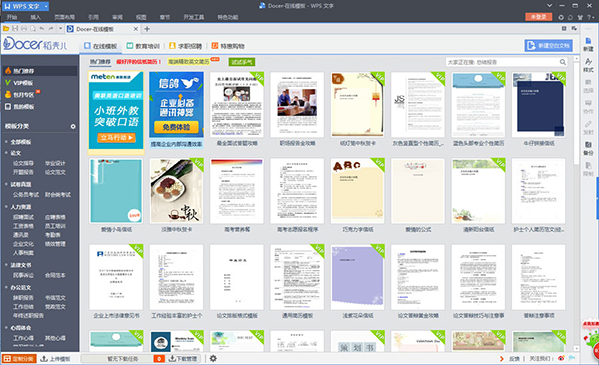Open the 视图 ribbon tab
This screenshot has width=599, height=365.
click(141, 17)
